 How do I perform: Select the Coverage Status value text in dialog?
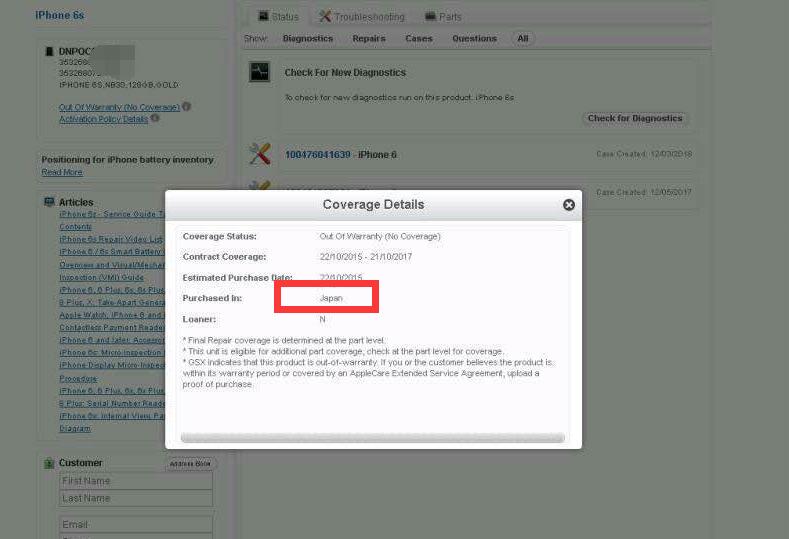click(380, 236)
